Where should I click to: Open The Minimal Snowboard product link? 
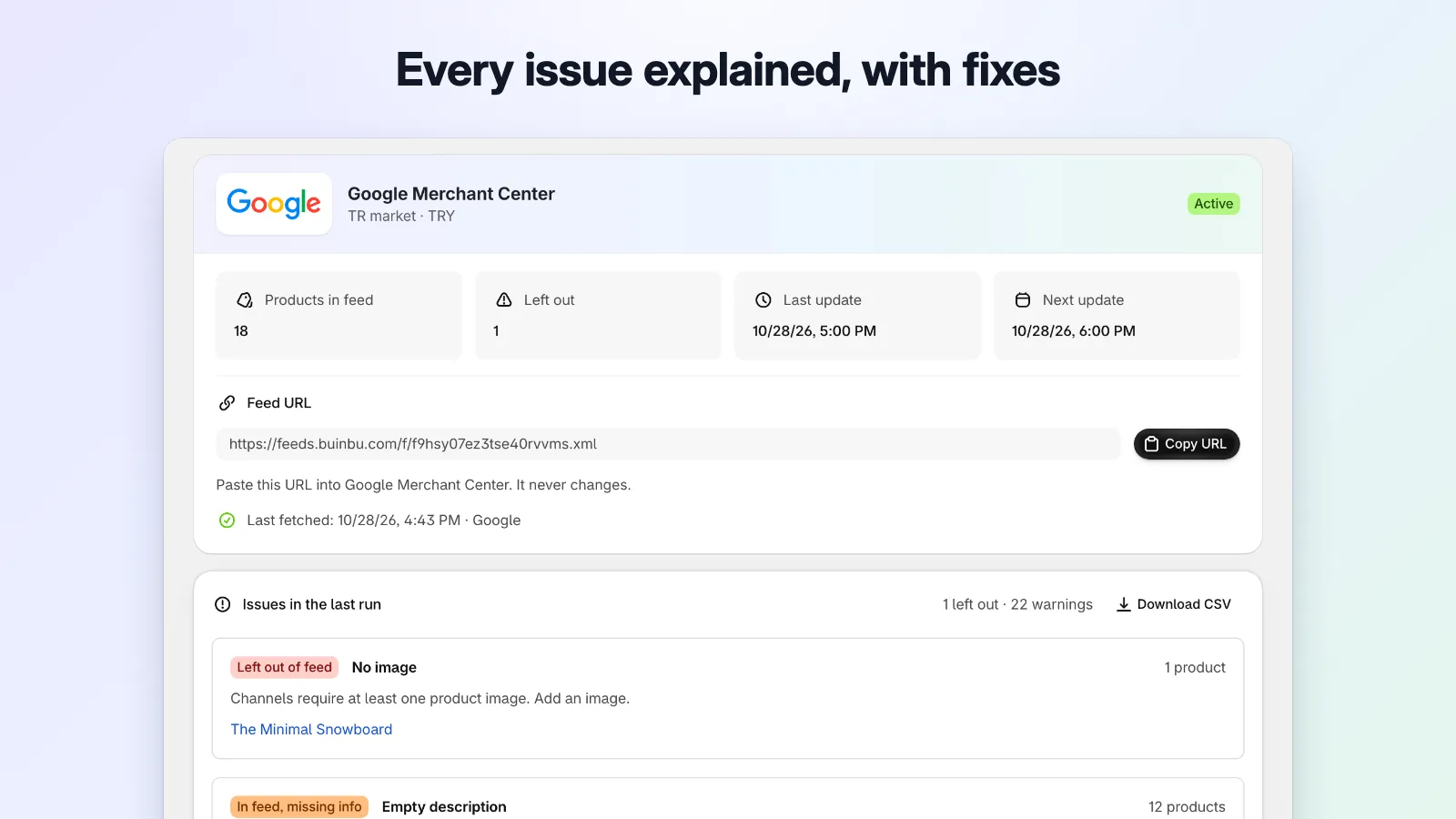click(x=311, y=730)
